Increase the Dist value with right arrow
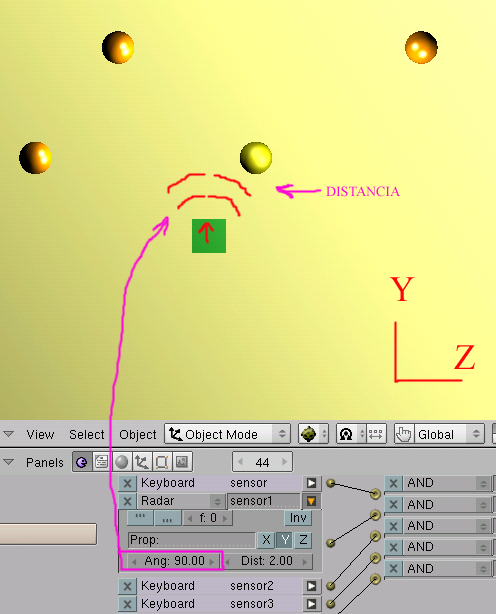This screenshot has height=614, width=496. pyautogui.click(x=305, y=562)
